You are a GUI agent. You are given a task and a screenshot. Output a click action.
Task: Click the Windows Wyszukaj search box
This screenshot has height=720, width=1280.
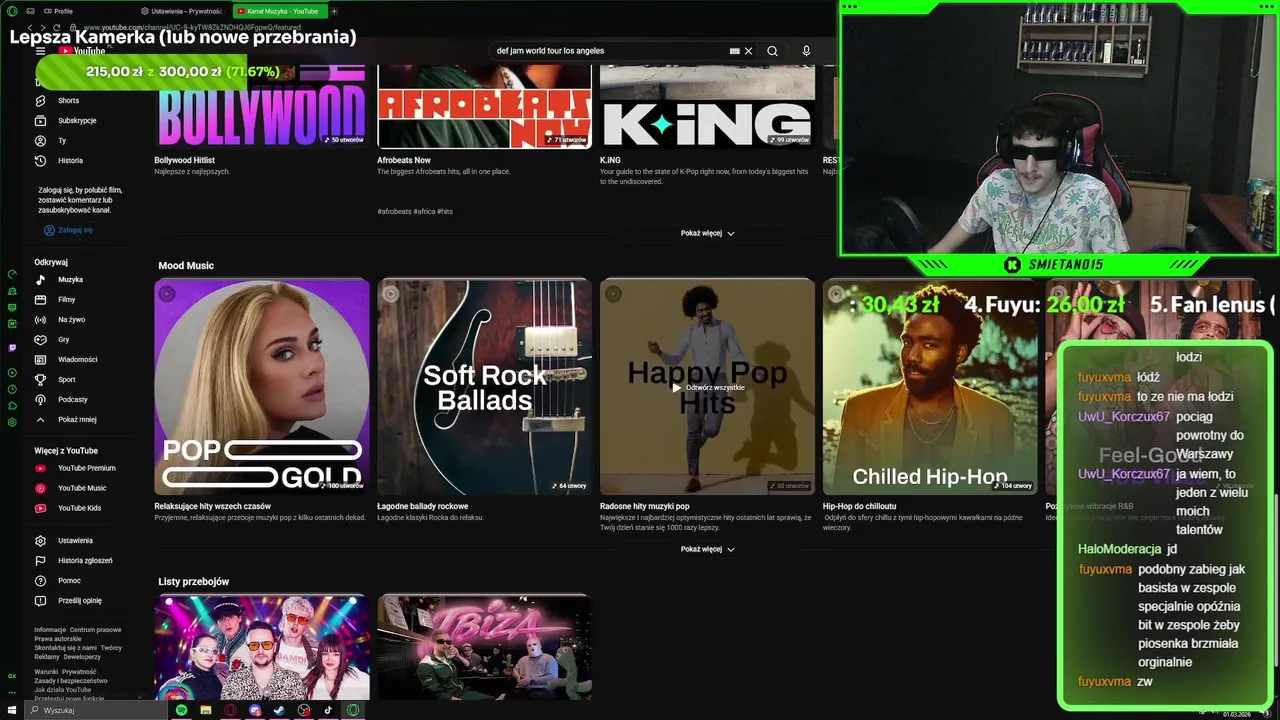95,710
